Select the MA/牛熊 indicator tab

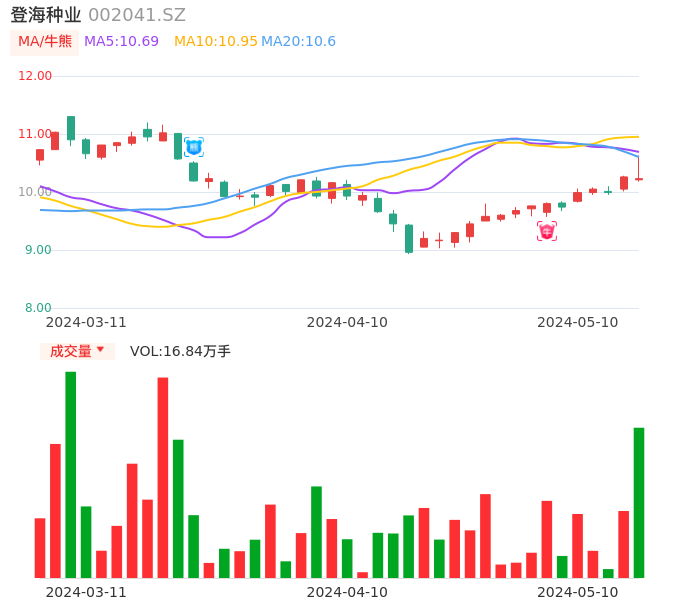[45, 42]
